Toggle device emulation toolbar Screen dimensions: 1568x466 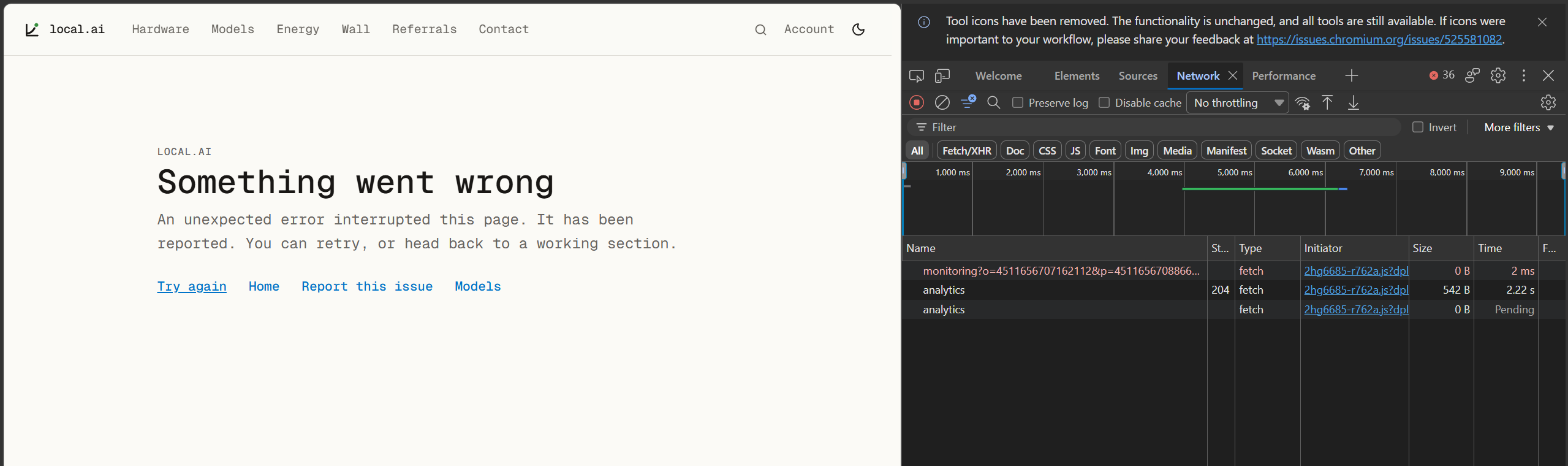[x=942, y=76]
